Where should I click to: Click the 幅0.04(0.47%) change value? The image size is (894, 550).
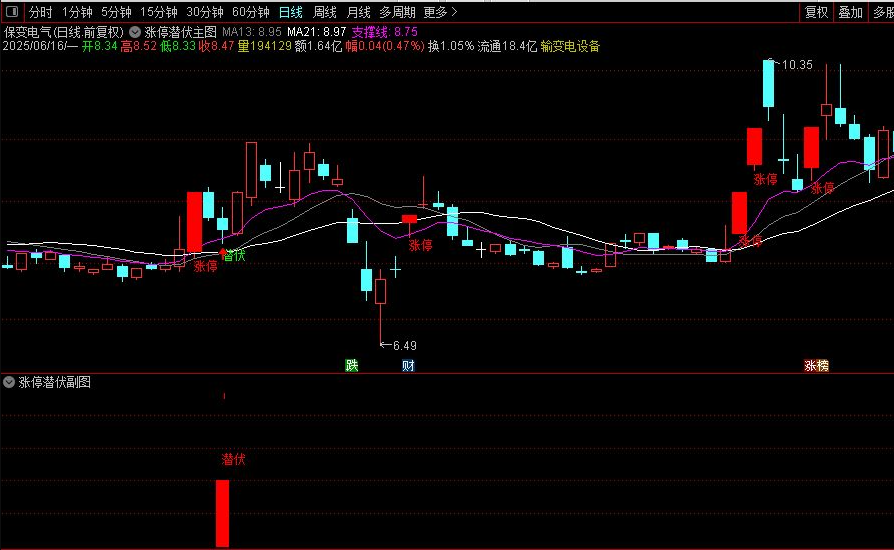[385, 46]
